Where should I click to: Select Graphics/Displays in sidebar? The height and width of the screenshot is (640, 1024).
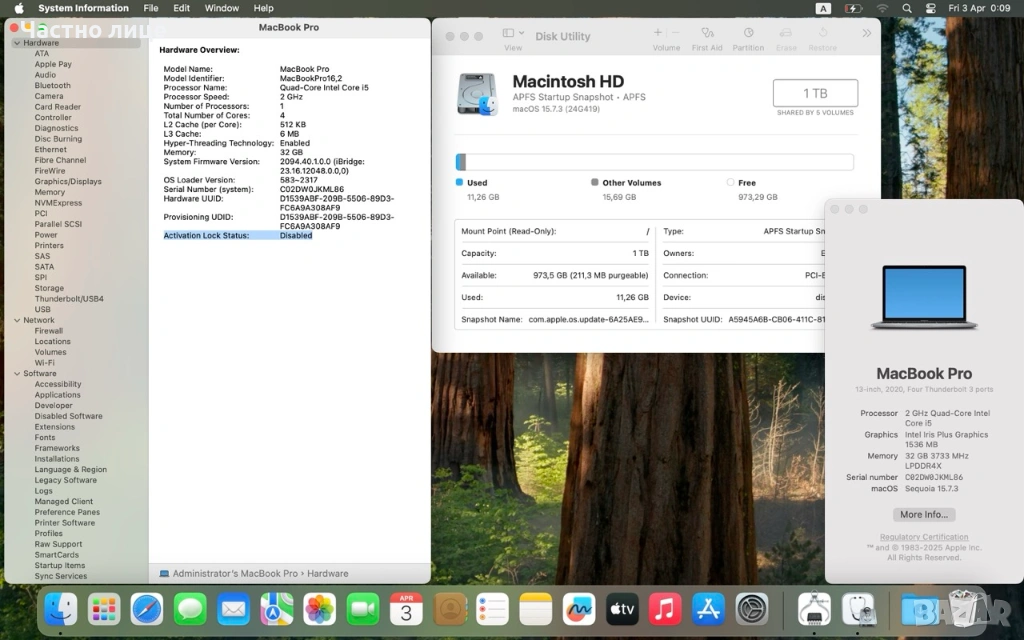point(68,181)
